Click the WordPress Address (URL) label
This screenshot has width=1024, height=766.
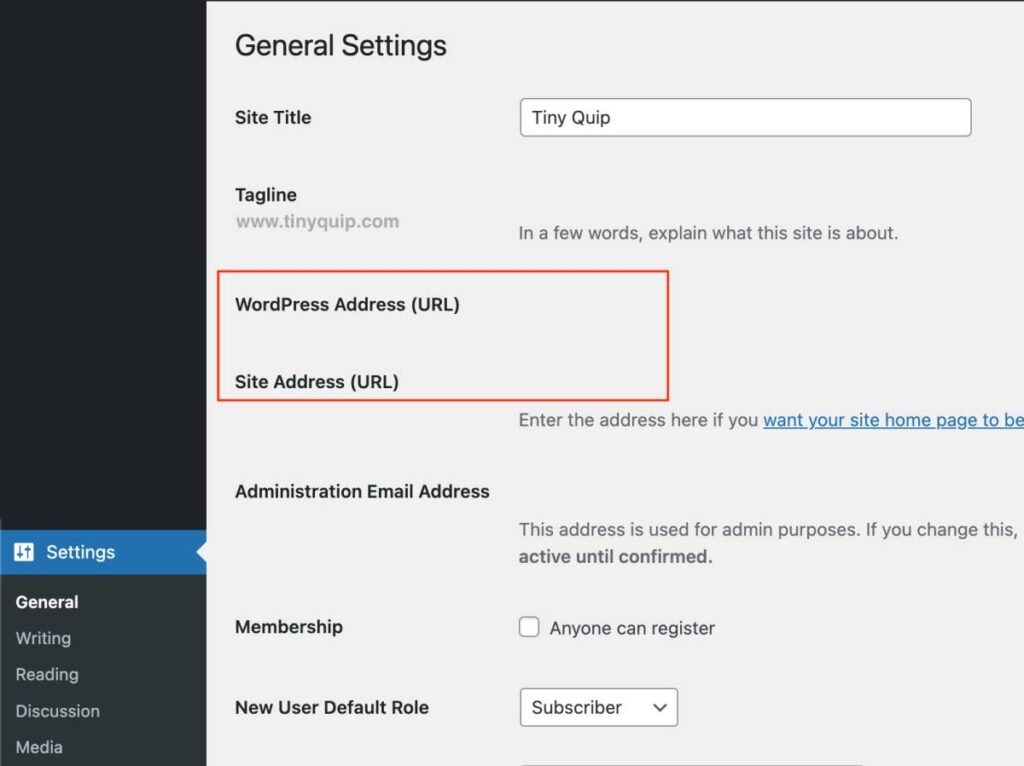click(x=347, y=305)
